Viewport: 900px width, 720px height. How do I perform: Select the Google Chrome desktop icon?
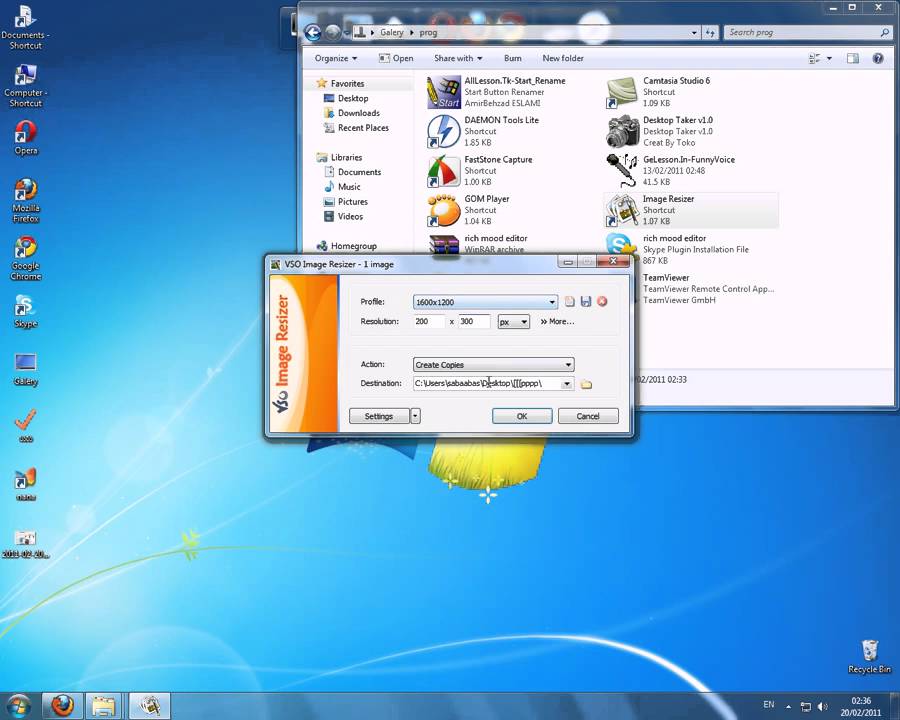tap(26, 258)
